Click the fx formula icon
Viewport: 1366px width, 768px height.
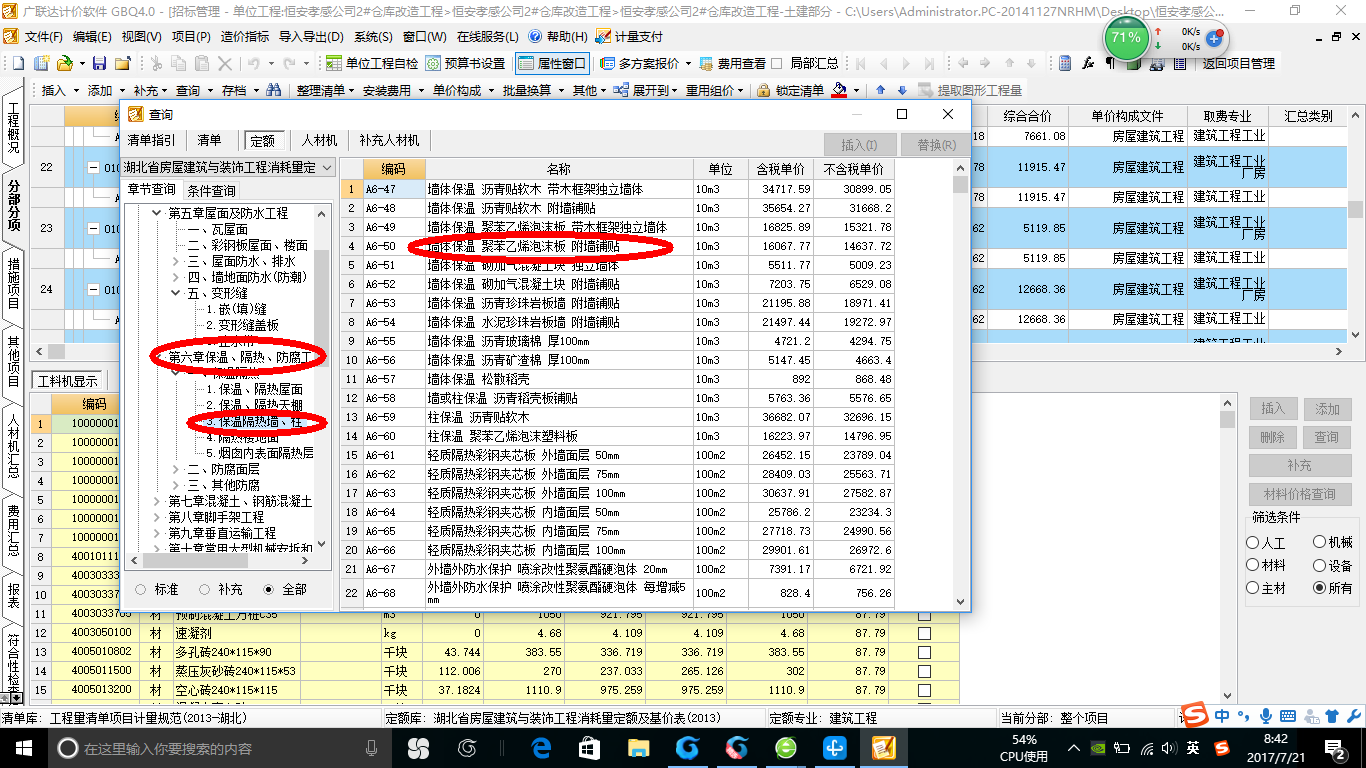tap(1089, 63)
